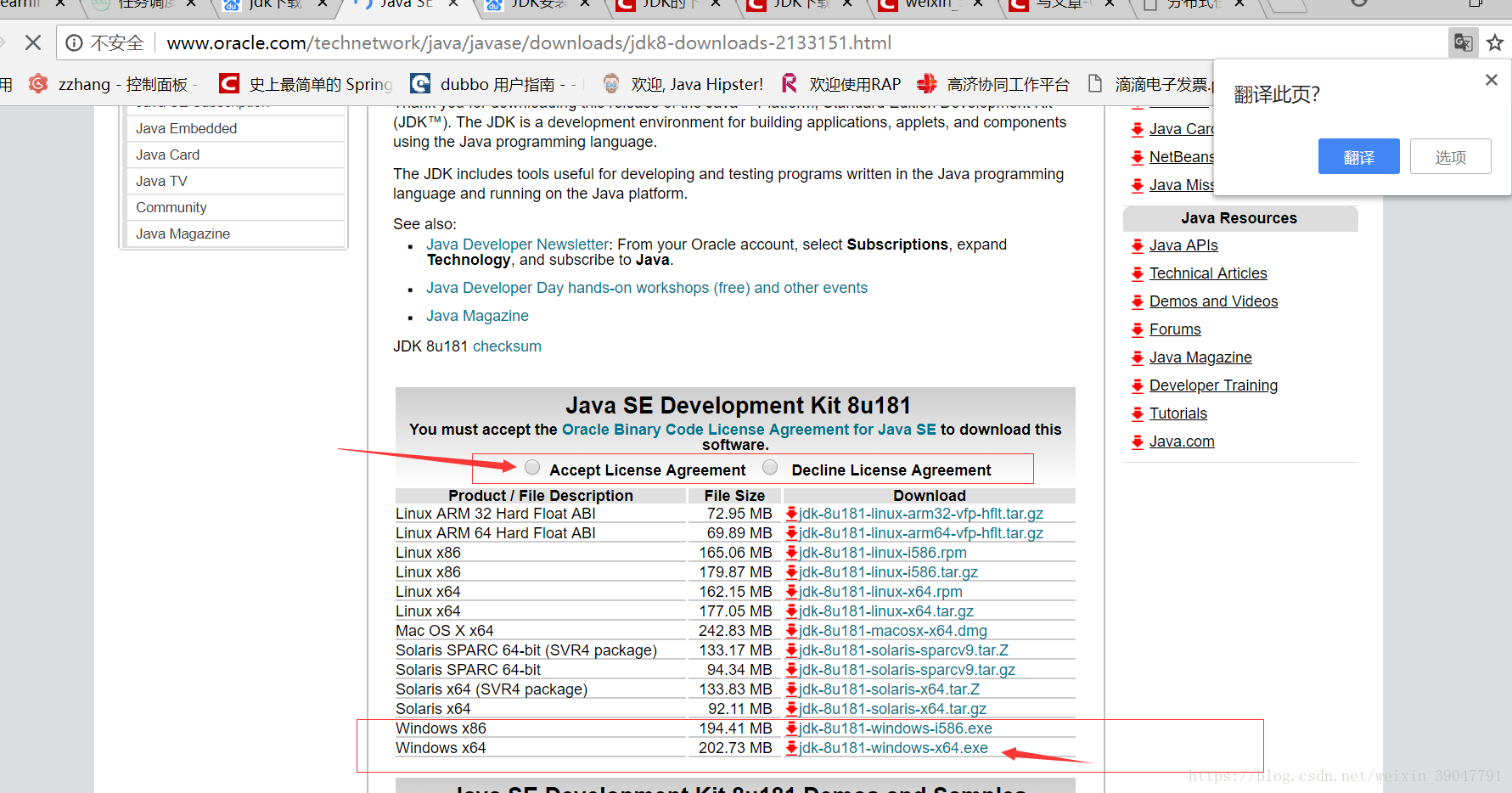Select the Mac OS X x64 row text
The image size is (1512, 793).
coord(445,631)
